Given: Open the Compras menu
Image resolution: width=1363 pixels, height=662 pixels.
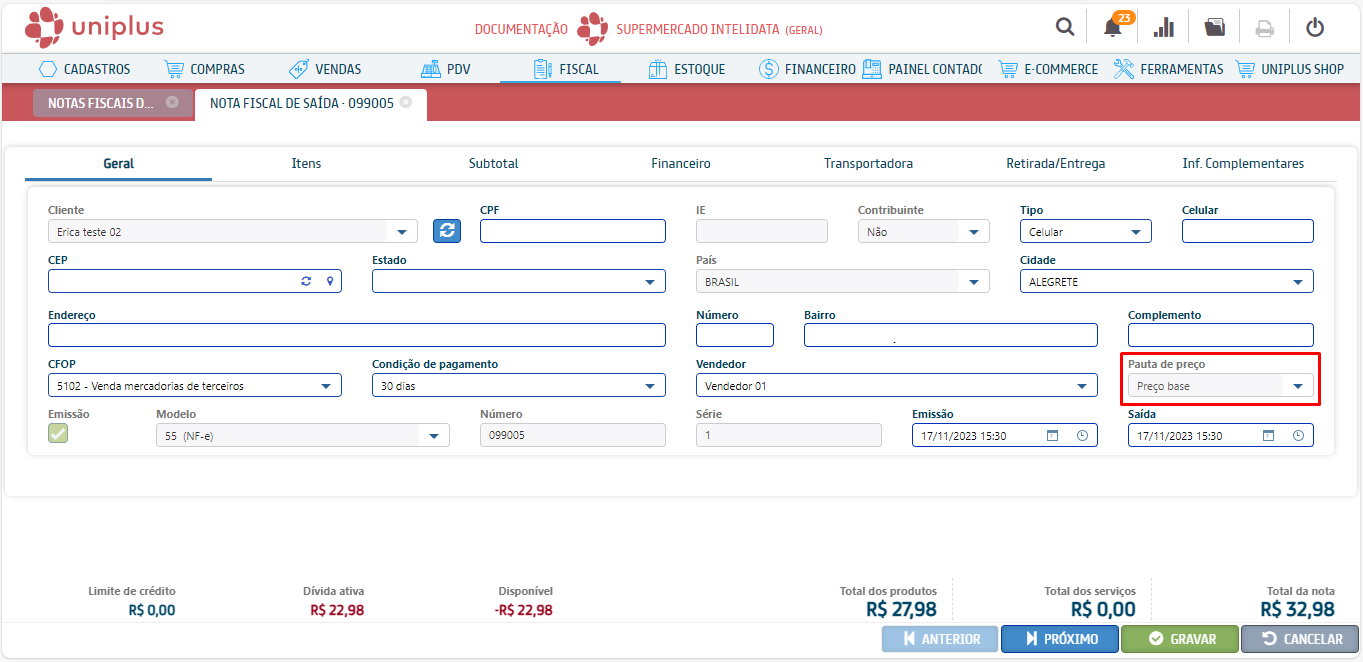Looking at the screenshot, I should 205,69.
